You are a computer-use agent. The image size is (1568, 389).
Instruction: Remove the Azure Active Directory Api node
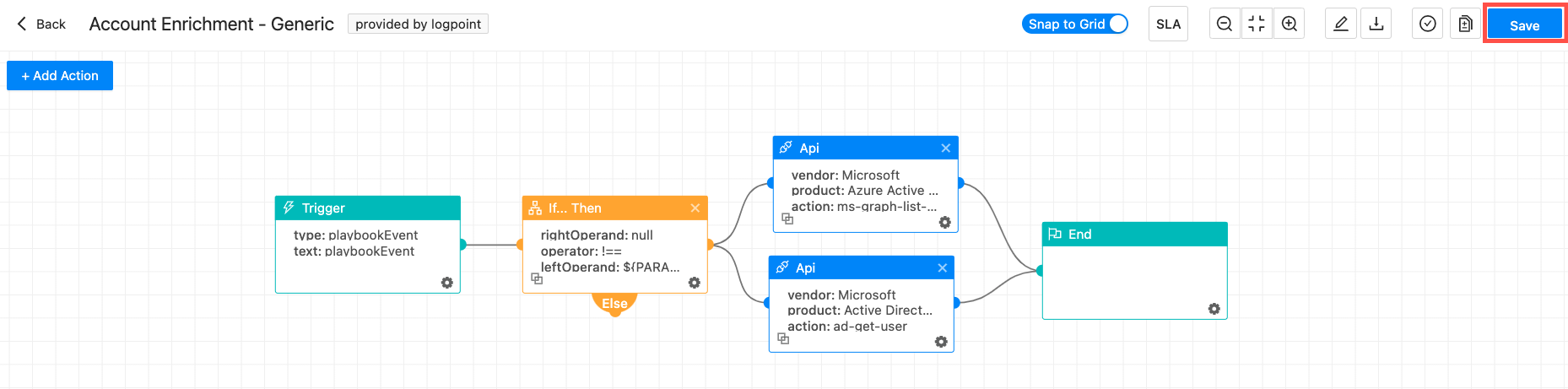pyautogui.click(x=945, y=148)
